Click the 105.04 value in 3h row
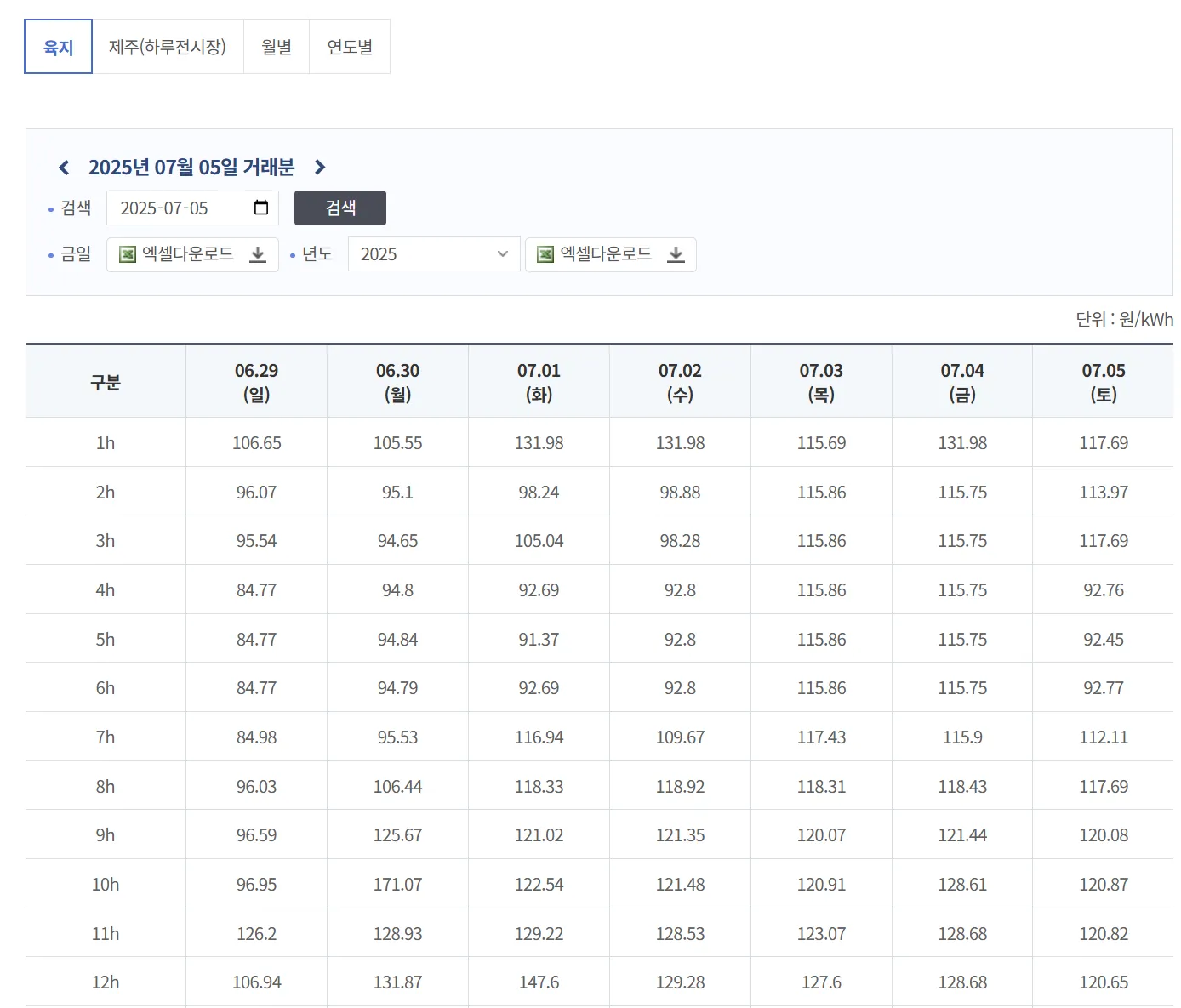The height and width of the screenshot is (1008, 1181). point(539,541)
